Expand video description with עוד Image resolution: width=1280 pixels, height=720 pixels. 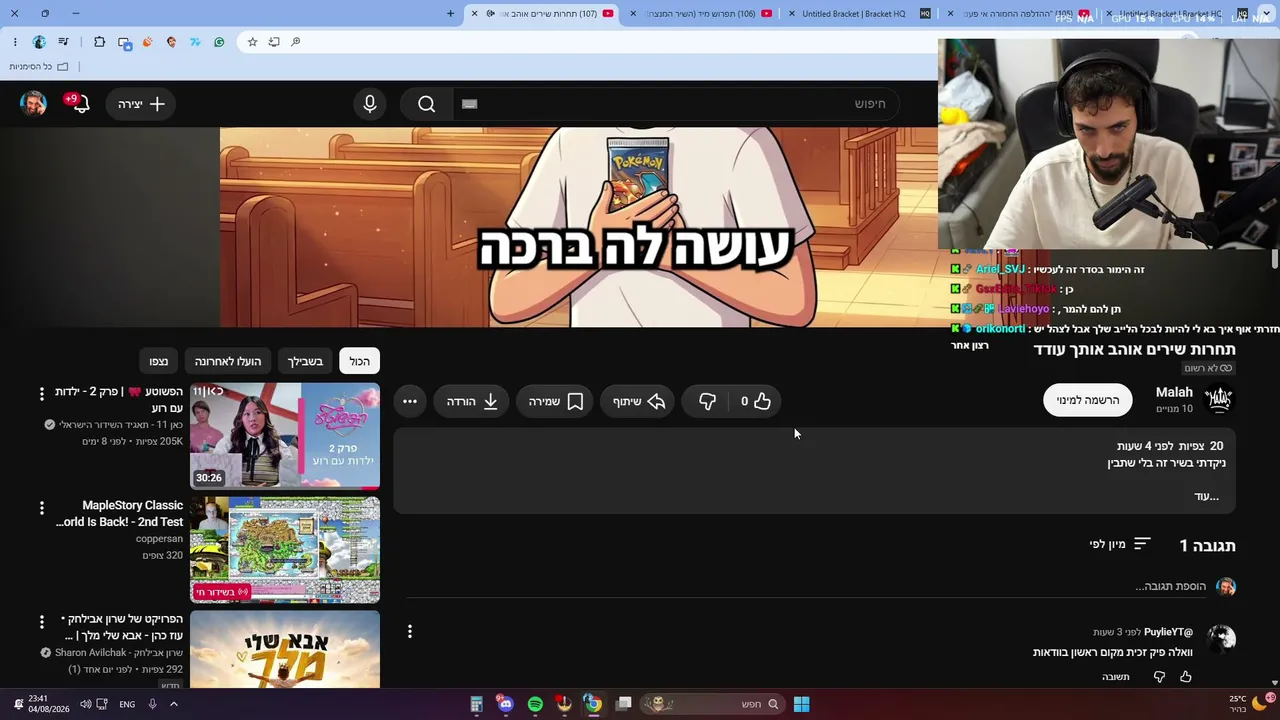click(x=1207, y=496)
